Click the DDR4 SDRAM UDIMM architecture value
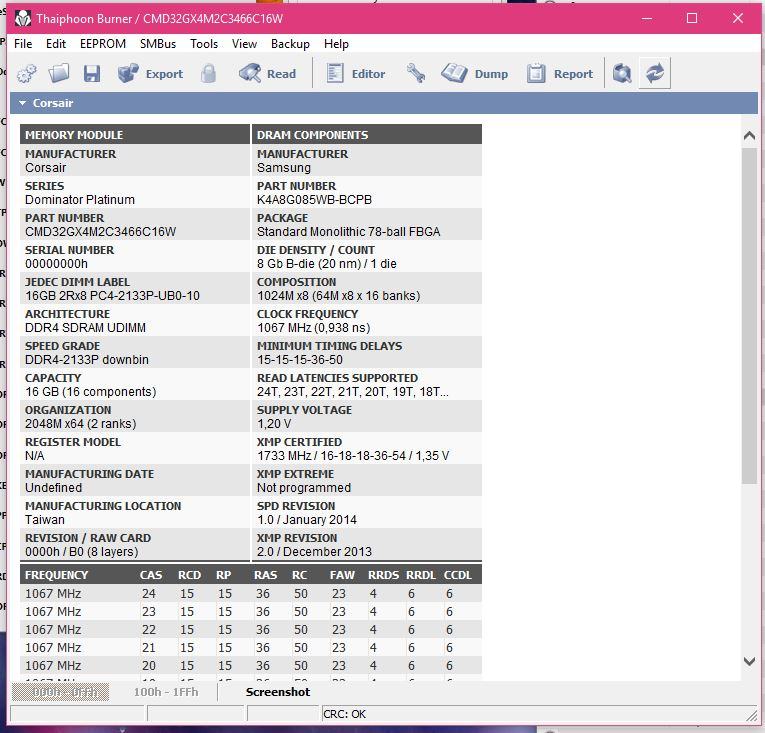The image size is (765, 733). 85,327
